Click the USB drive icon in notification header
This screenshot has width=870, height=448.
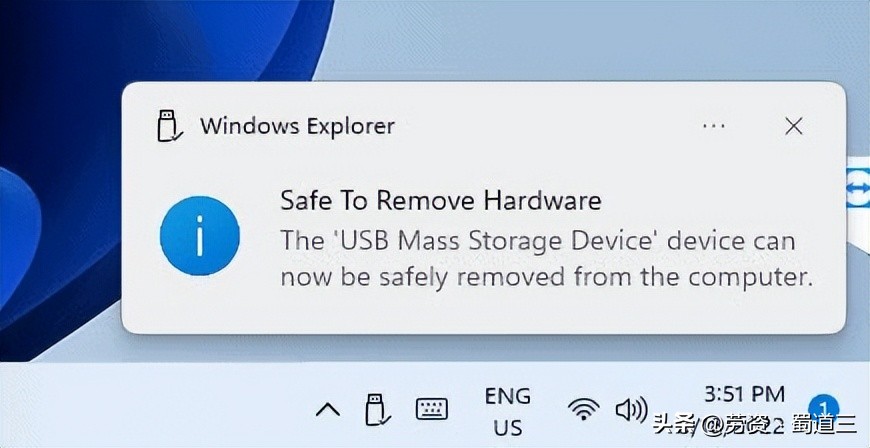[168, 127]
